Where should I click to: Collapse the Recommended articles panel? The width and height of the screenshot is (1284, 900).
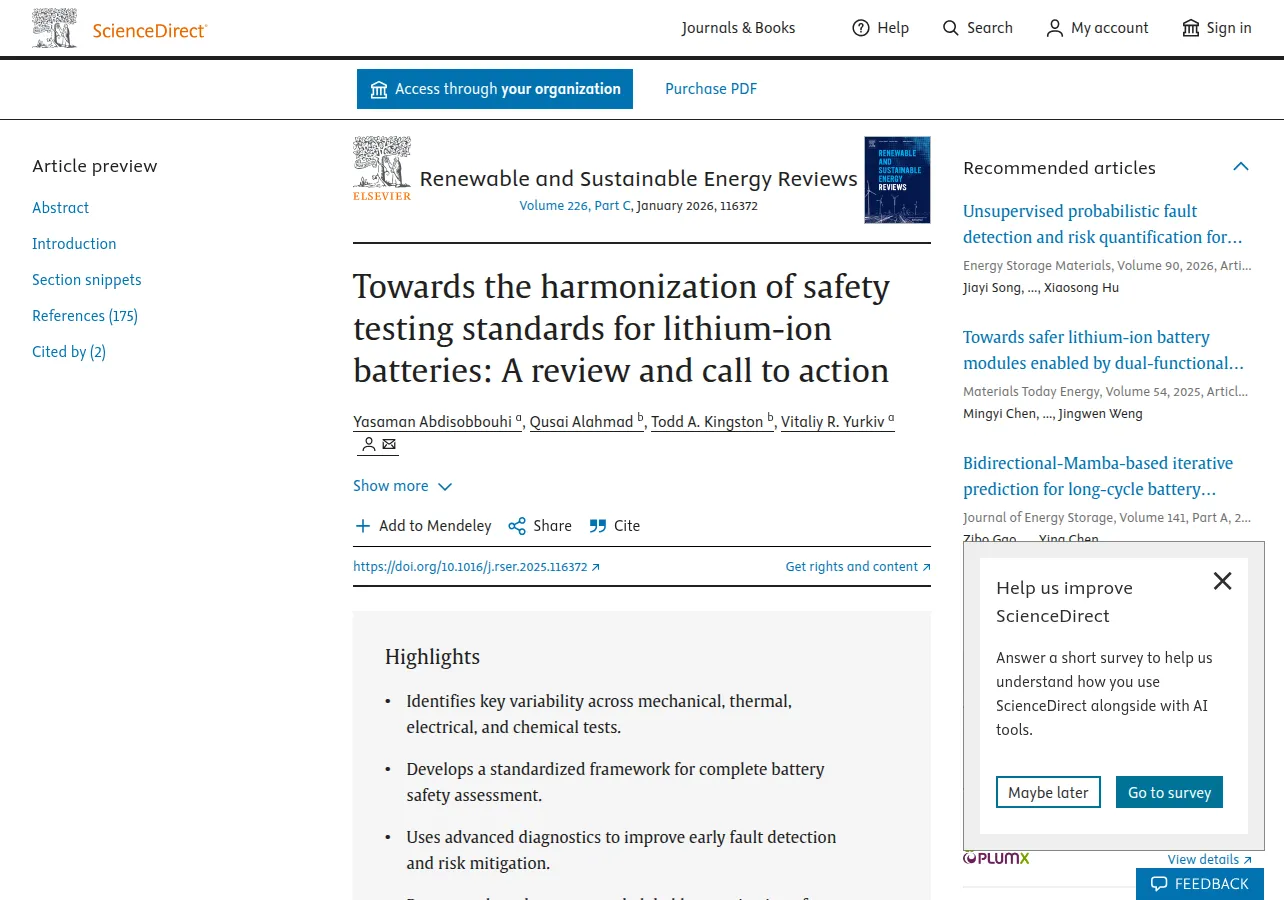1241,167
